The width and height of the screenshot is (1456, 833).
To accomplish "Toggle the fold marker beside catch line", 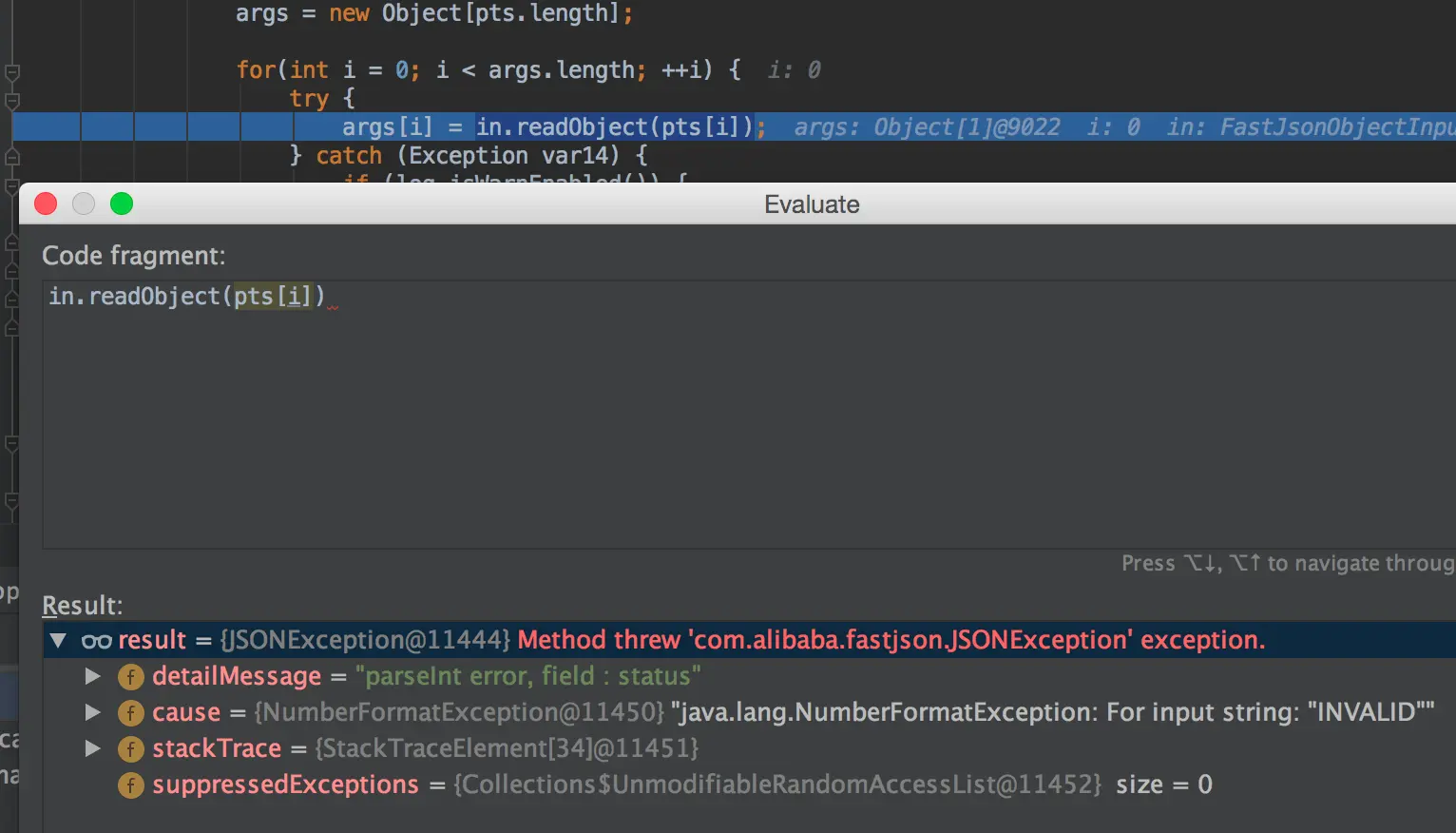I will click(12, 157).
